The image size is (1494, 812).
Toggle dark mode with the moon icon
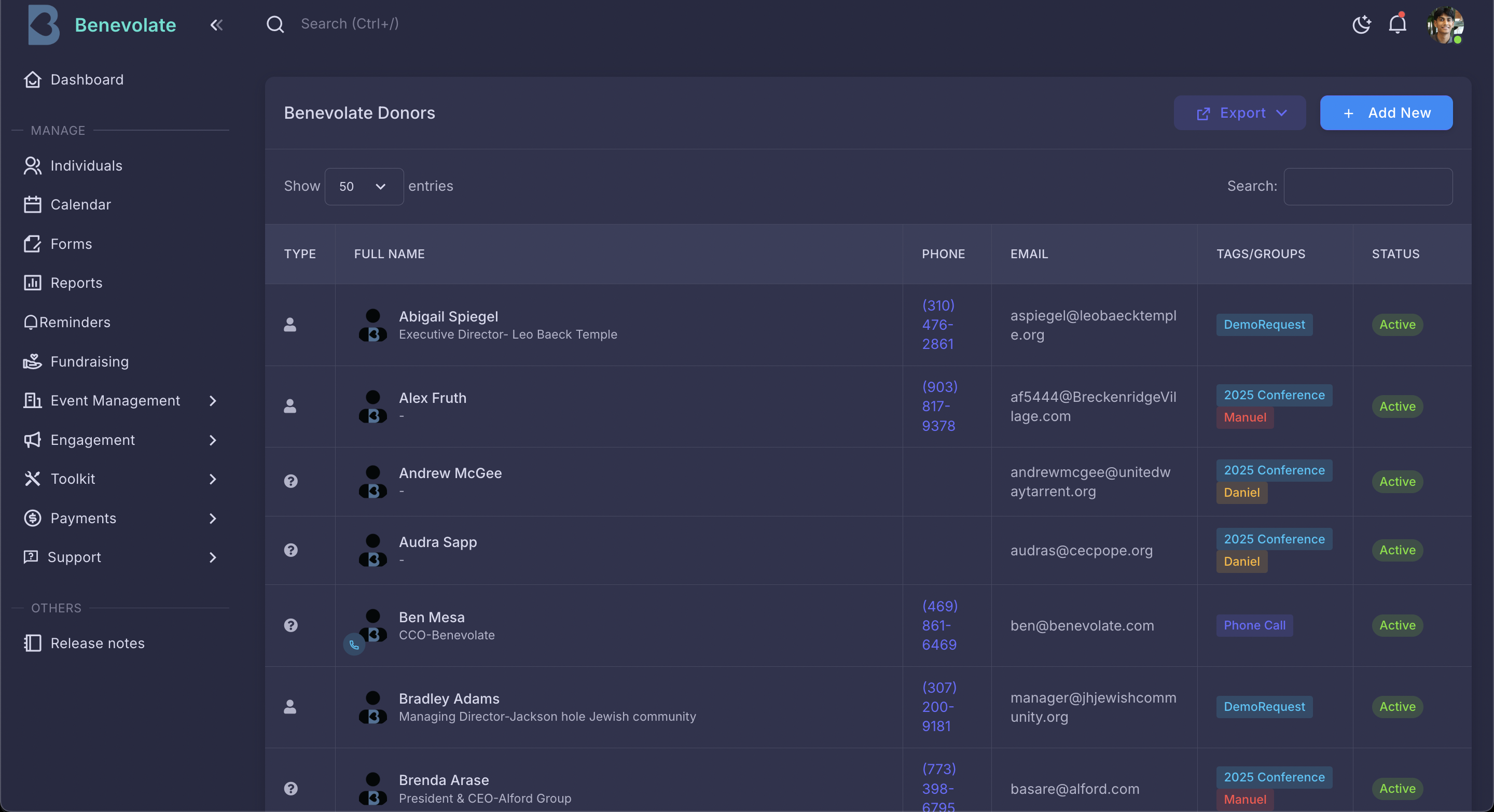click(1361, 24)
